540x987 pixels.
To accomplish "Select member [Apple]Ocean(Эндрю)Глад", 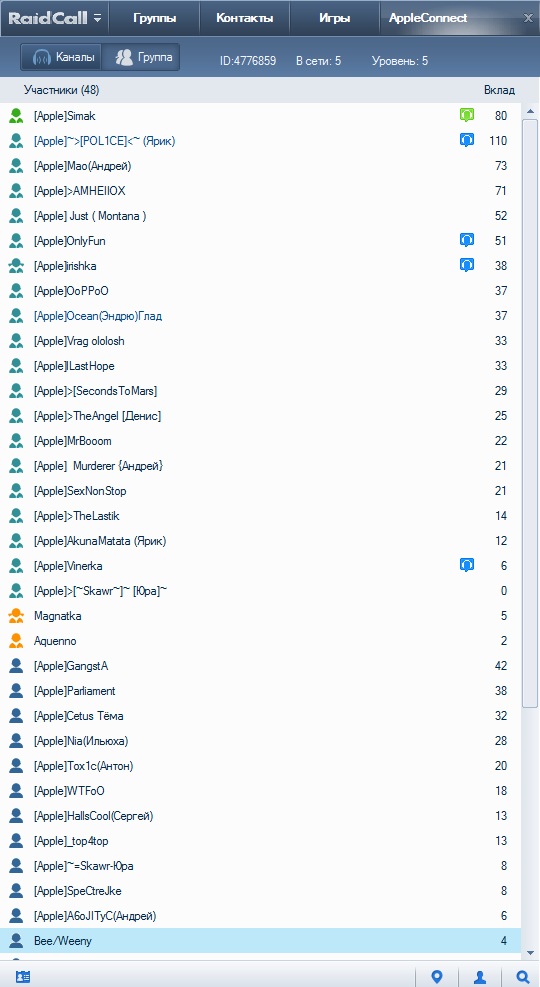I will click(x=261, y=315).
